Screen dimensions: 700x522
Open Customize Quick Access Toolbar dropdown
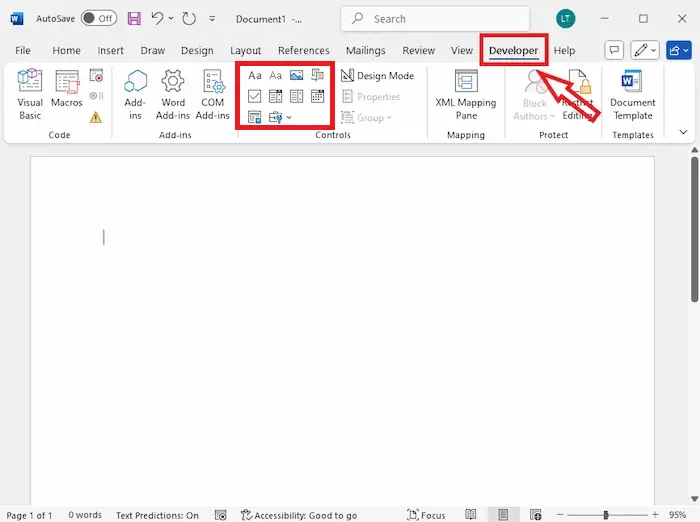click(212, 19)
